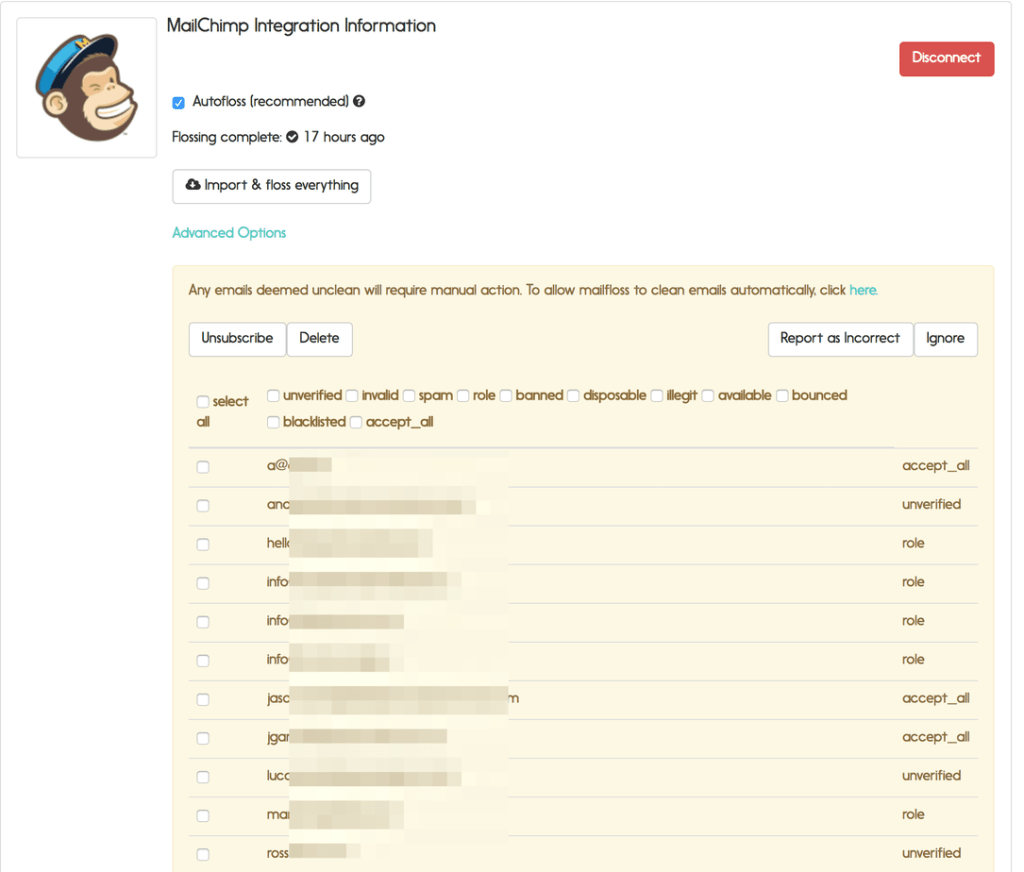This screenshot has width=1024, height=872.
Task: Select the checkbox for the 'lucc' email row
Action: click(203, 777)
